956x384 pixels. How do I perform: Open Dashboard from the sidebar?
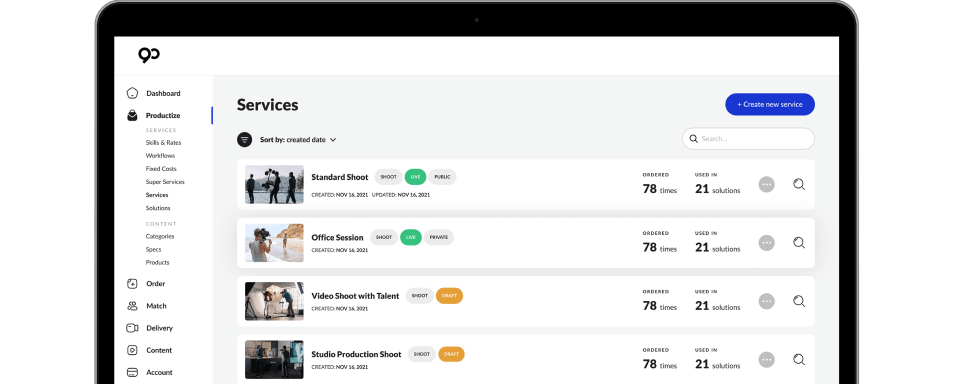(163, 93)
